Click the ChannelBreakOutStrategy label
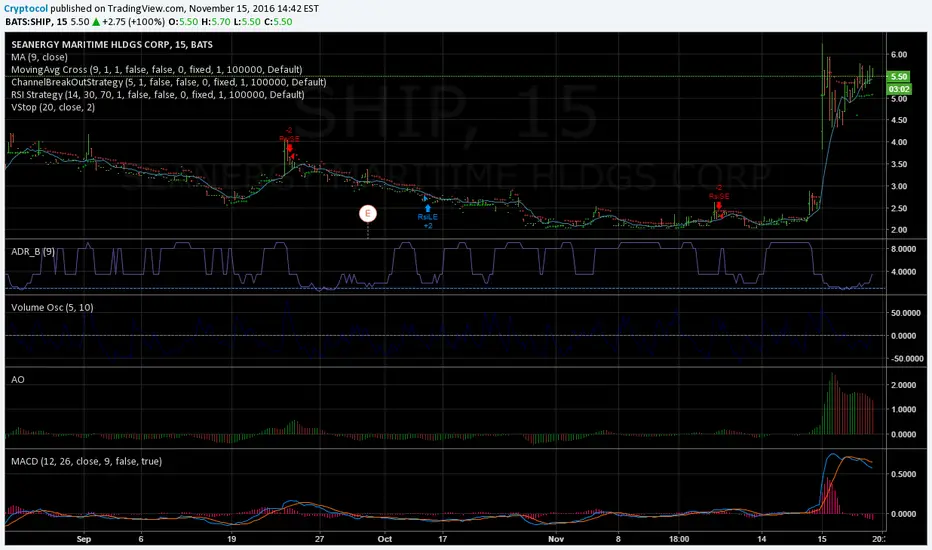Image resolution: width=932 pixels, height=550 pixels. [169, 82]
